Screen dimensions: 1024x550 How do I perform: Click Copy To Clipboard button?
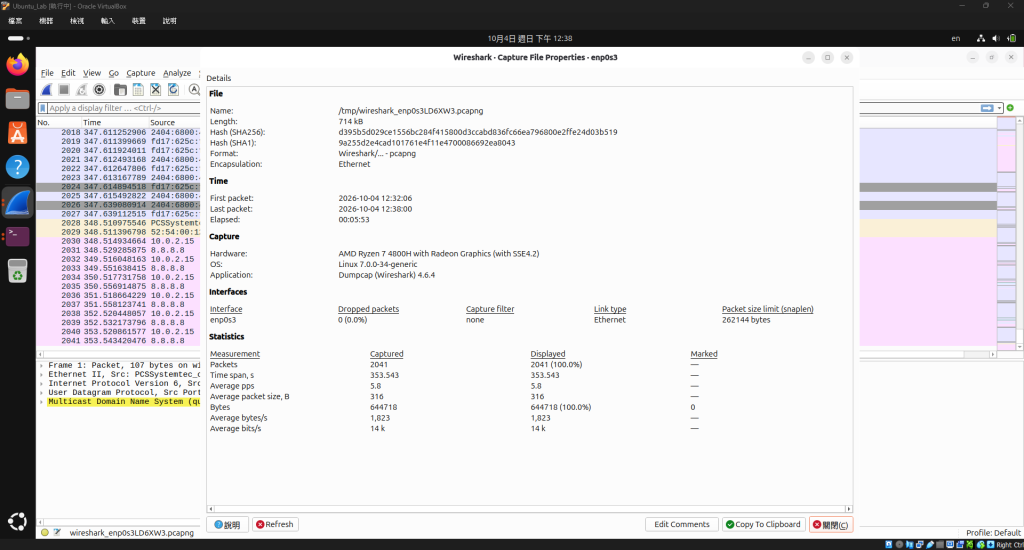pyautogui.click(x=763, y=525)
